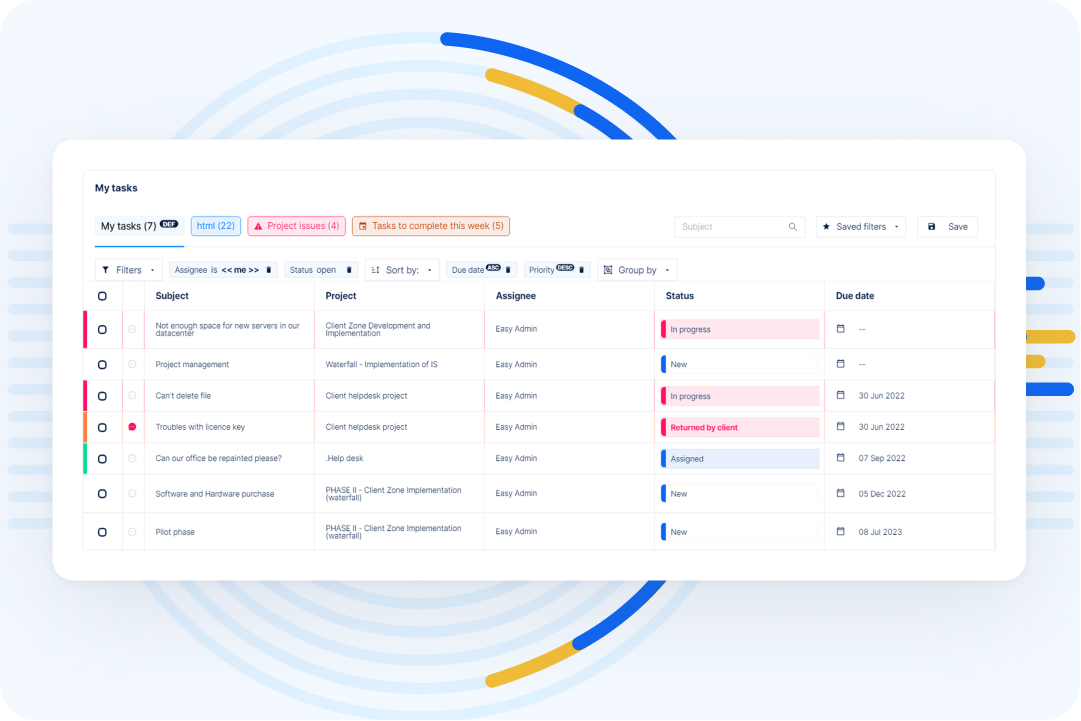Click the search magnifier in the Subject field
The image size is (1081, 721).
coord(794,226)
